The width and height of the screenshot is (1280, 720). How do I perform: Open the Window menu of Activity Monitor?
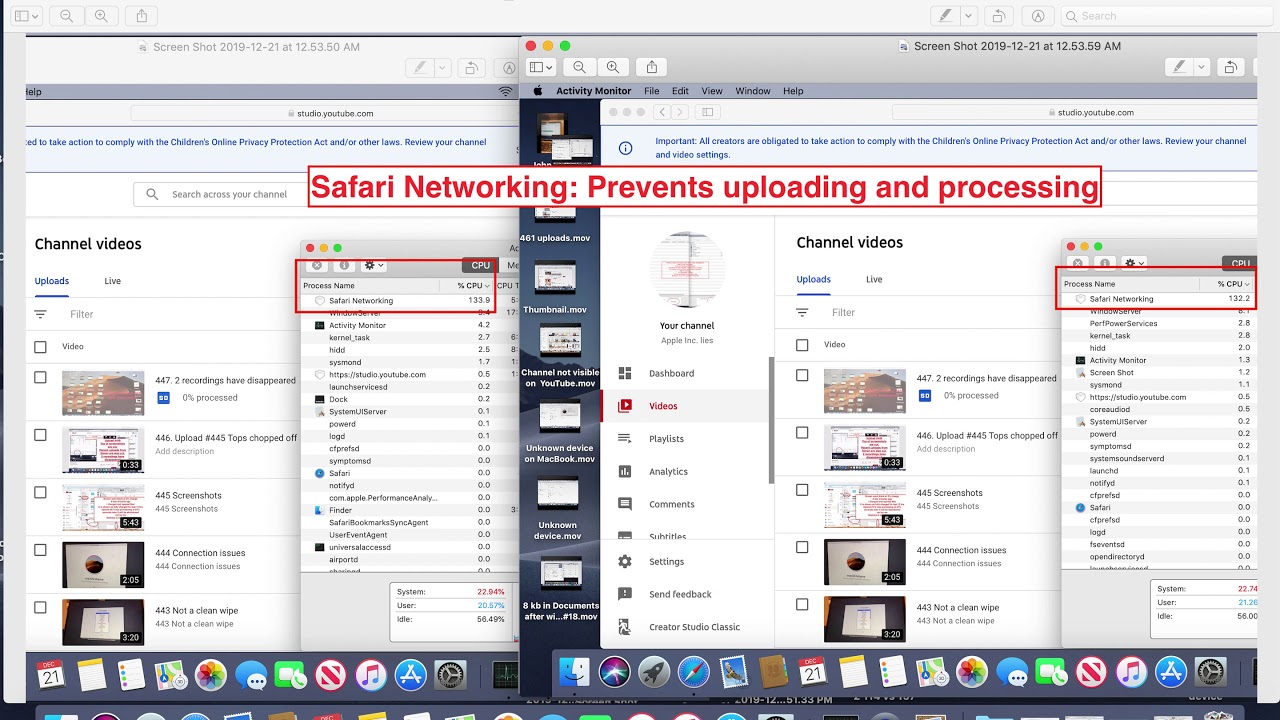753,91
